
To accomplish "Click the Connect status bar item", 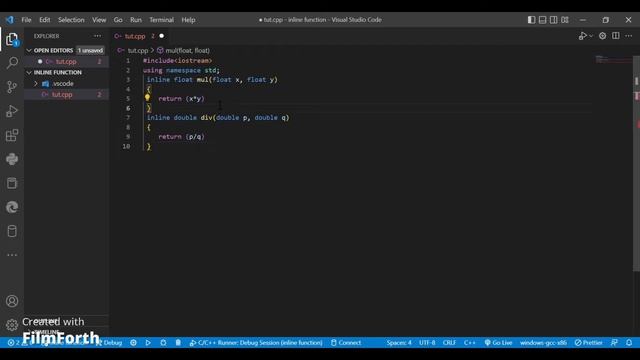I will (346, 343).
